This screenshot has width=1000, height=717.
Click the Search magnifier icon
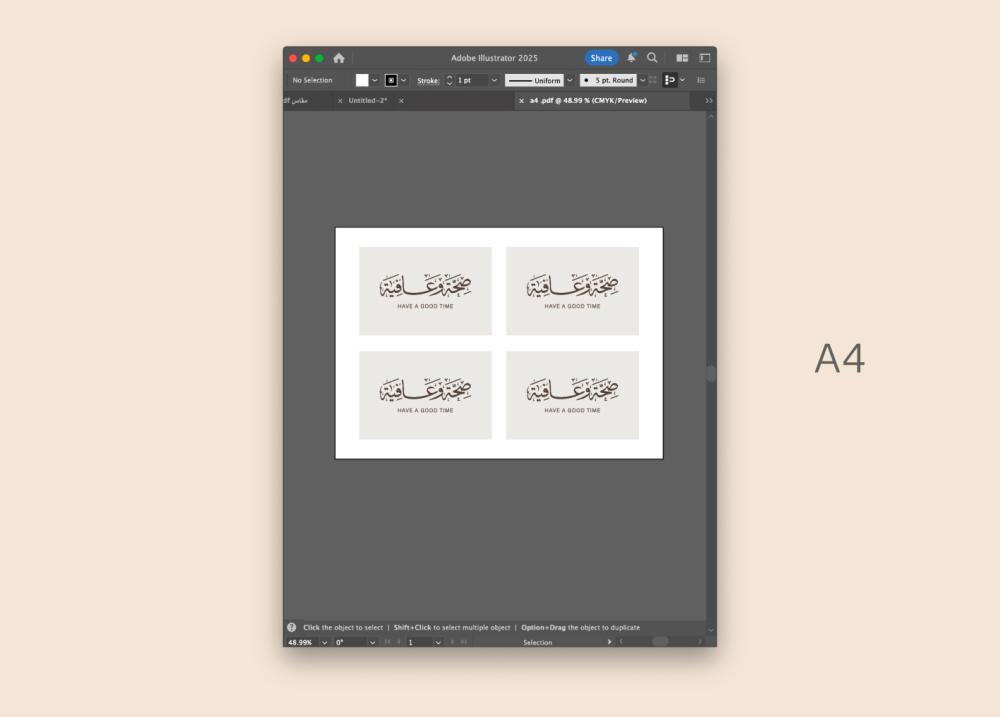tap(652, 58)
